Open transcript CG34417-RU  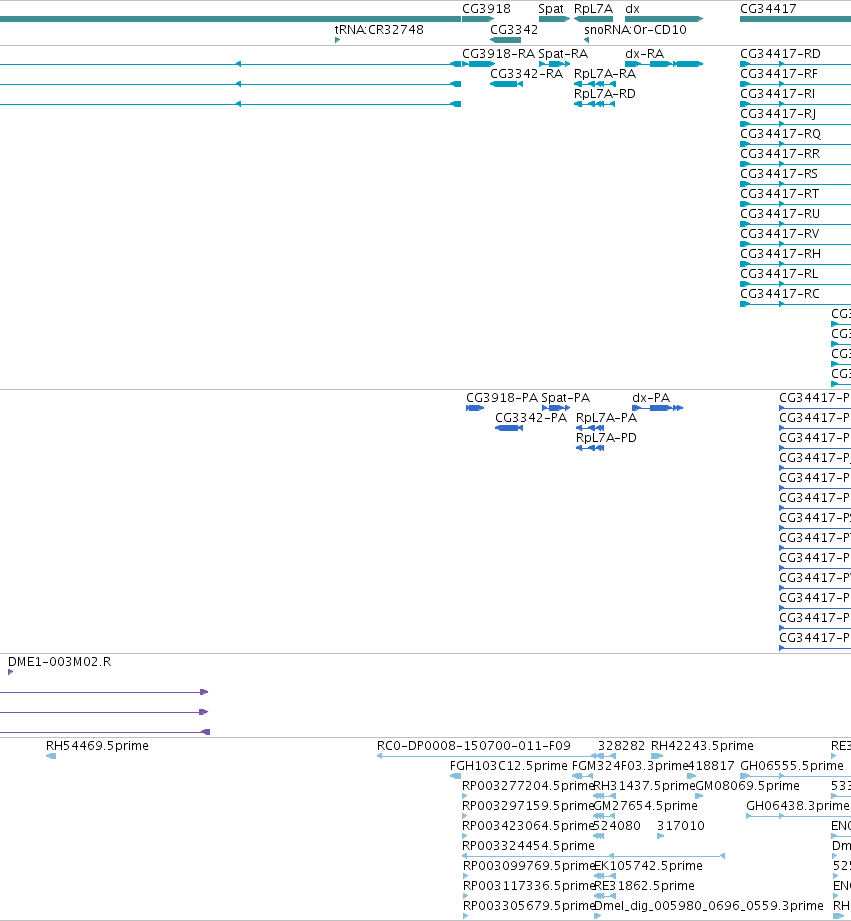coord(780,213)
